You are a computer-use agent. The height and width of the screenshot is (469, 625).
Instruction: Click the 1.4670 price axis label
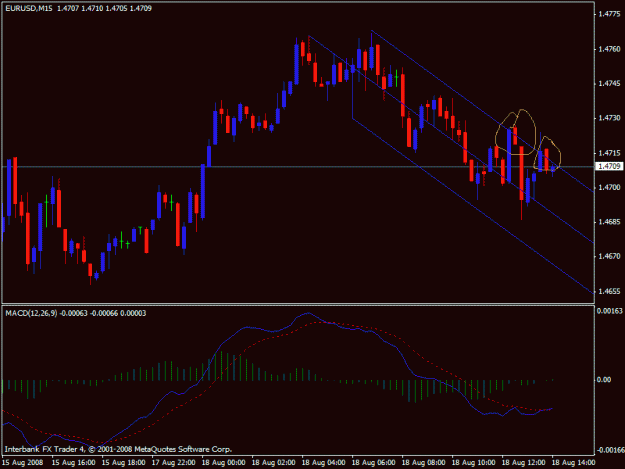pyautogui.click(x=609, y=257)
